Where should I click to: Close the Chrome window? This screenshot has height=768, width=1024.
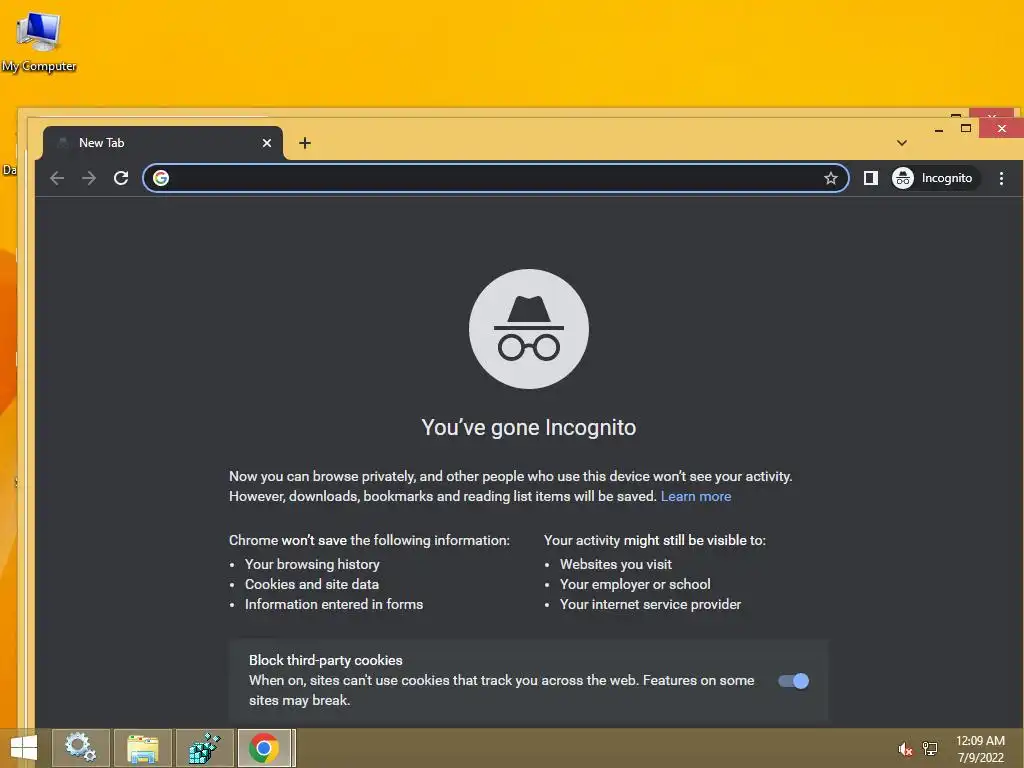(1001, 129)
